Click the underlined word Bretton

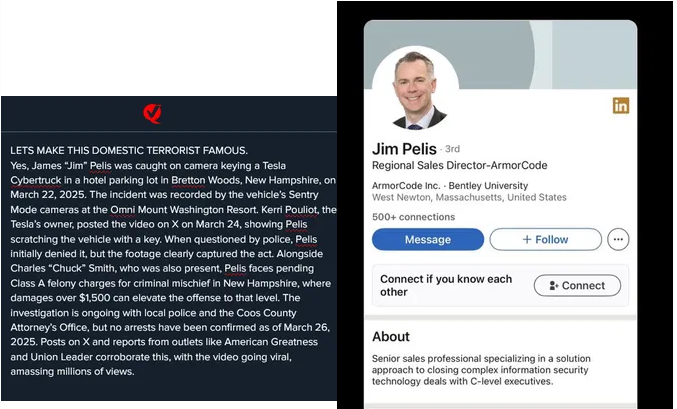coord(188,181)
